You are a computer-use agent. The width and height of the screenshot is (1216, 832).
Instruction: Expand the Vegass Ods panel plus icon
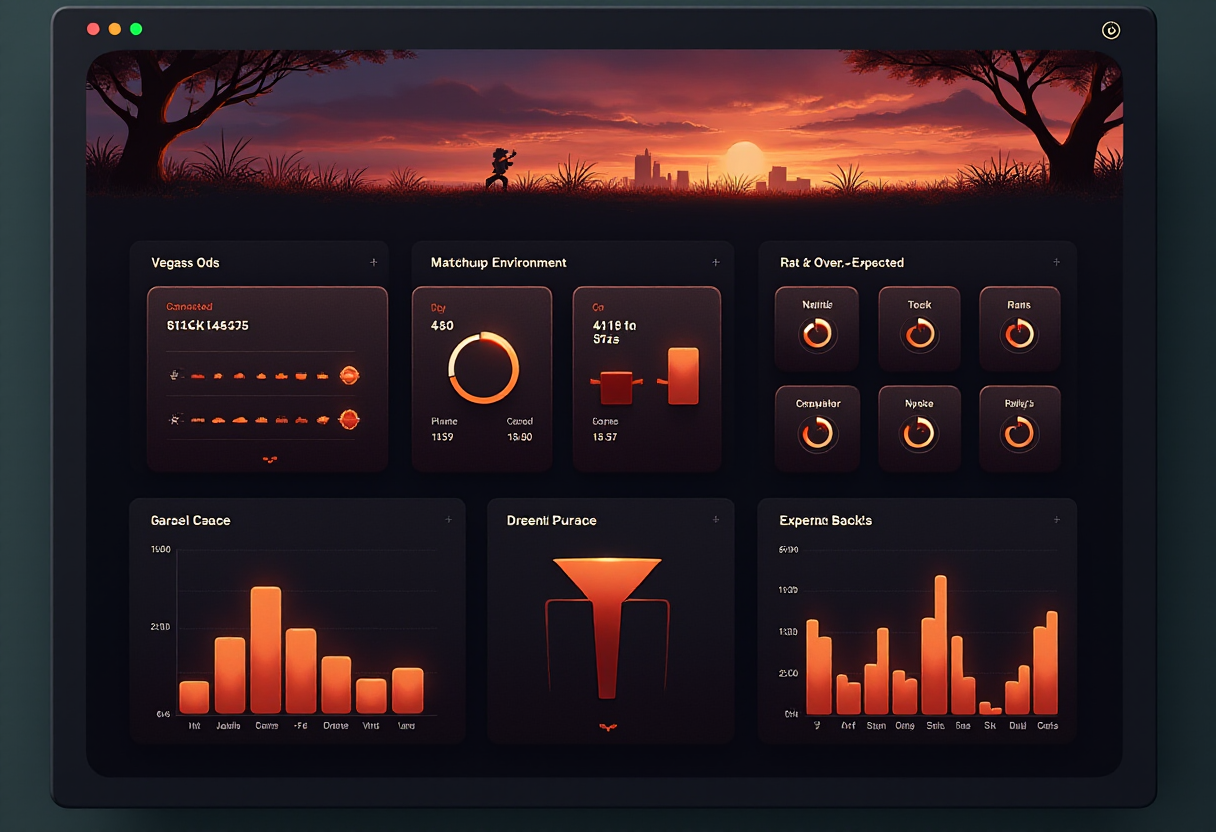[x=374, y=262]
